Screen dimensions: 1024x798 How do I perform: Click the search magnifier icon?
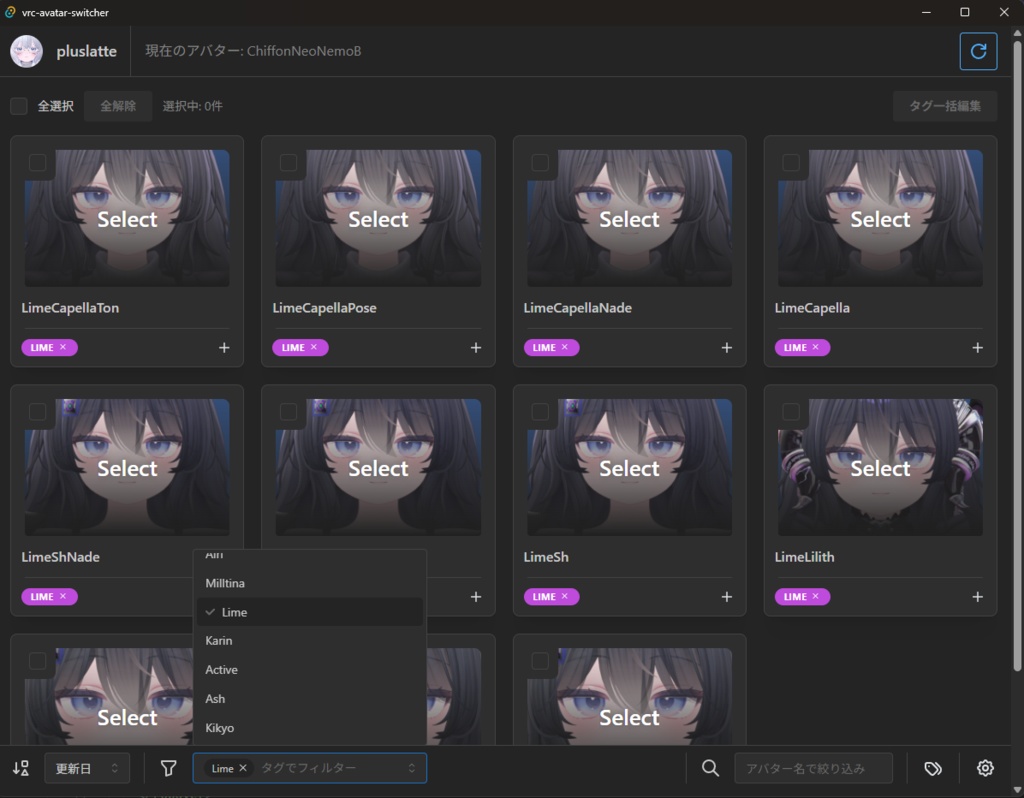(710, 767)
